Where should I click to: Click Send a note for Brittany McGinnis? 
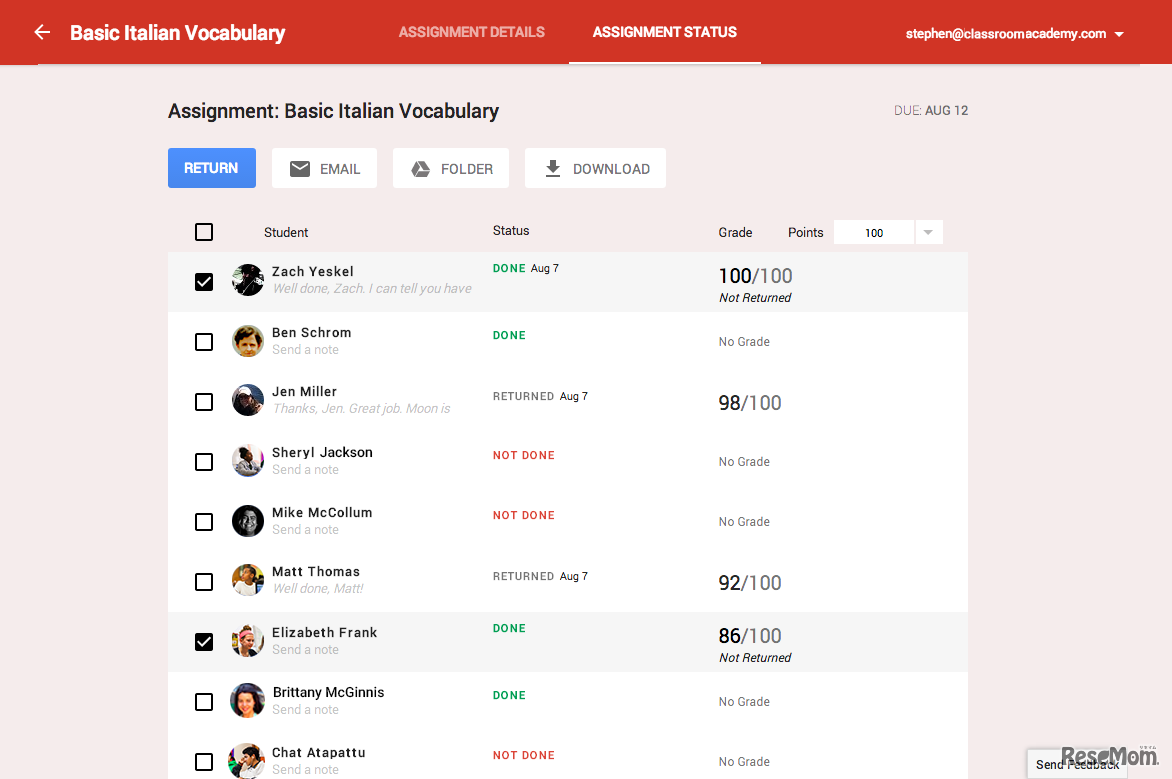[305, 709]
